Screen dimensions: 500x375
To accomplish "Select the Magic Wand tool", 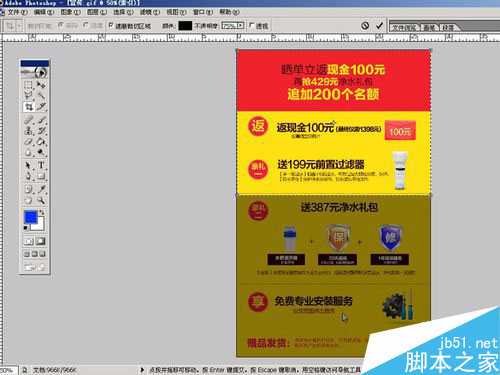I will [x=41, y=96].
